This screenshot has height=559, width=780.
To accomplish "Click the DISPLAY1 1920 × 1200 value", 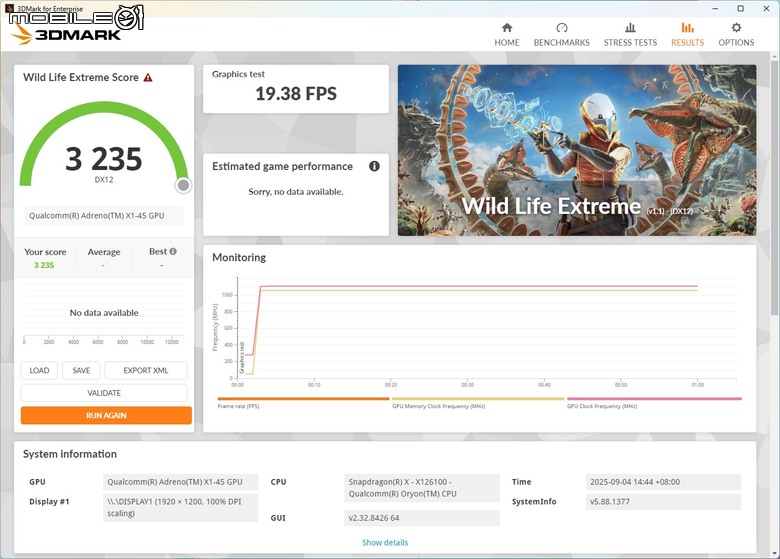I will coord(180,507).
